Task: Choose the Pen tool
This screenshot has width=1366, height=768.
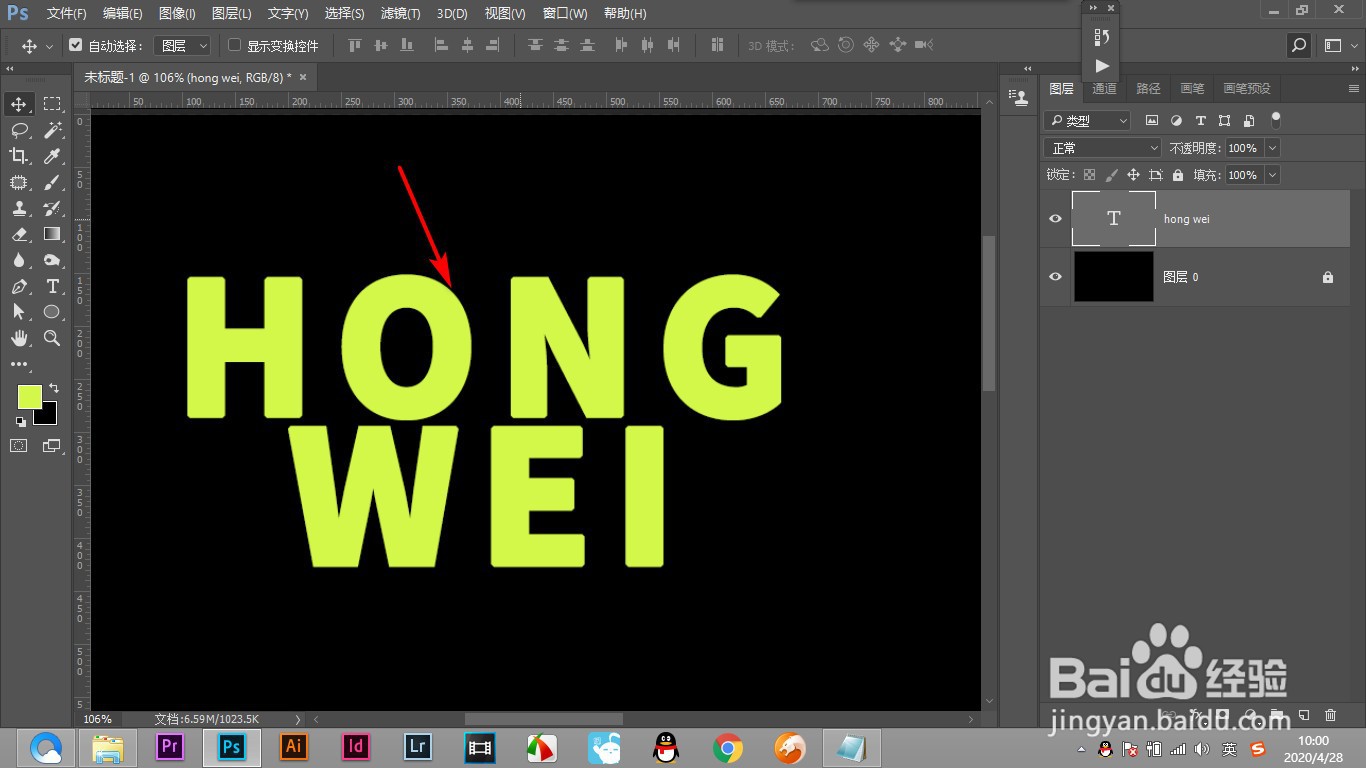Action: (x=20, y=286)
